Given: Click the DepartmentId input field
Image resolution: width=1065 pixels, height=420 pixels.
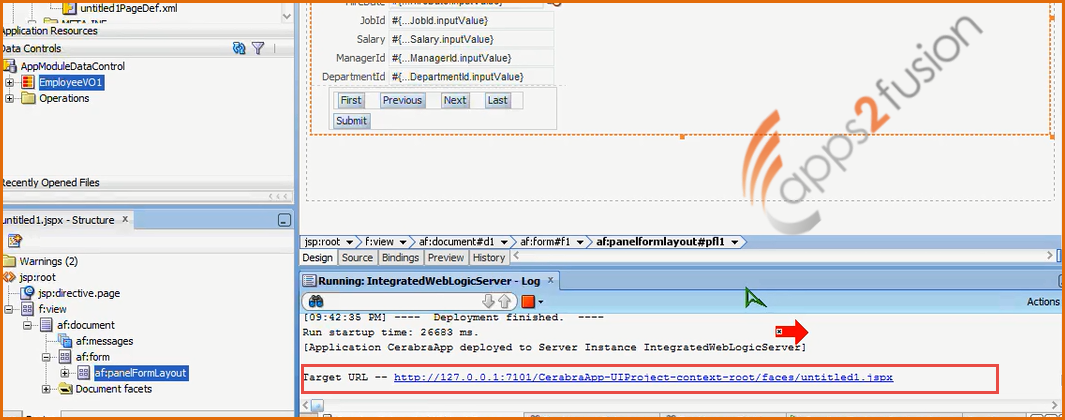Looking at the screenshot, I should click(471, 76).
